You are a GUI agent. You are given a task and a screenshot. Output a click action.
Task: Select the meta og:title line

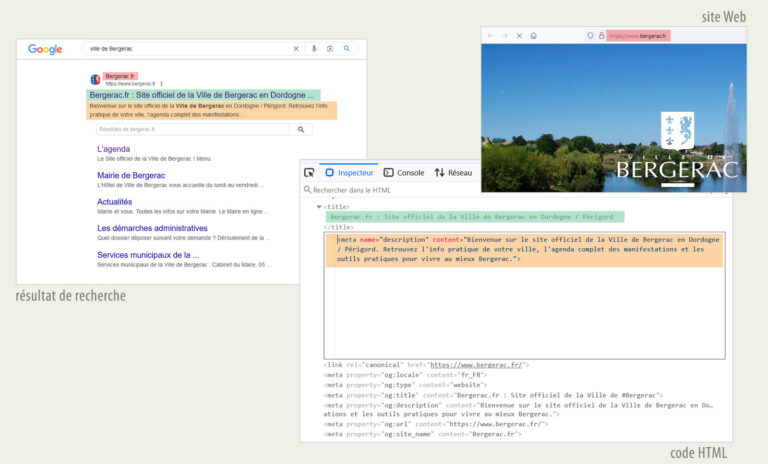[493, 395]
